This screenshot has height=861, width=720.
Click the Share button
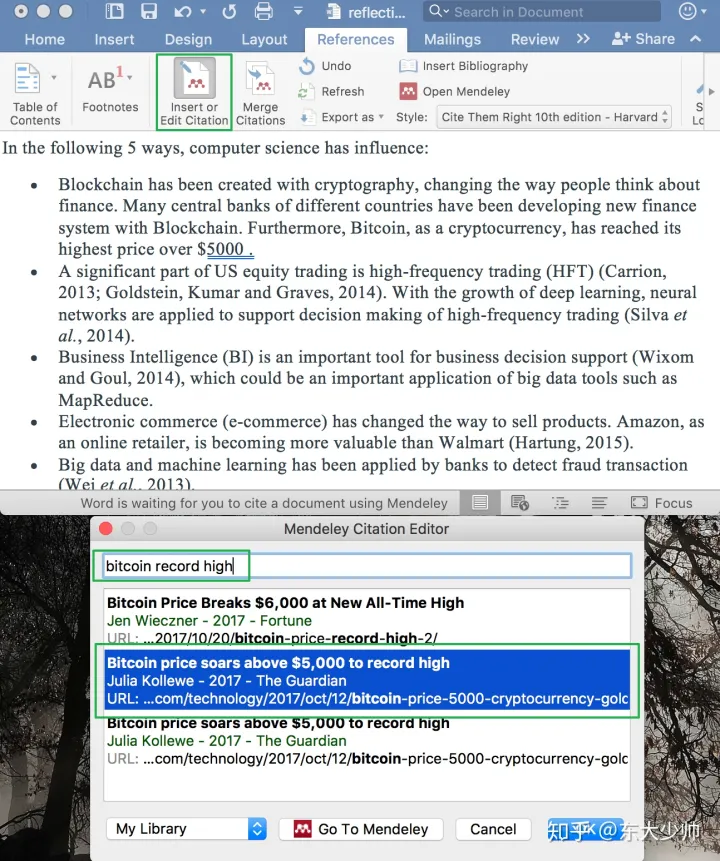[643, 39]
